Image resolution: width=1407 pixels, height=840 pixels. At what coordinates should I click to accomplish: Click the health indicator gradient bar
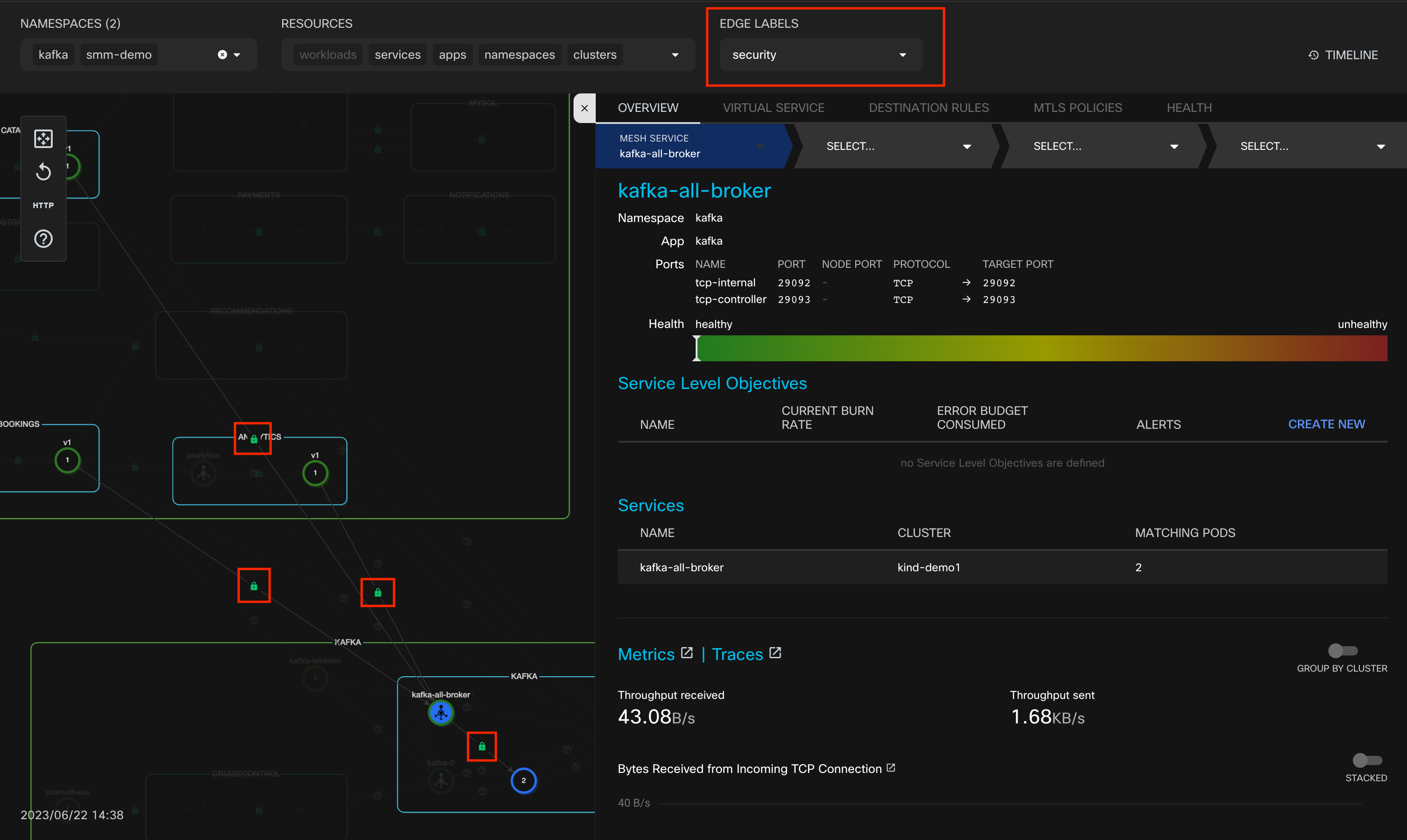(1042, 348)
